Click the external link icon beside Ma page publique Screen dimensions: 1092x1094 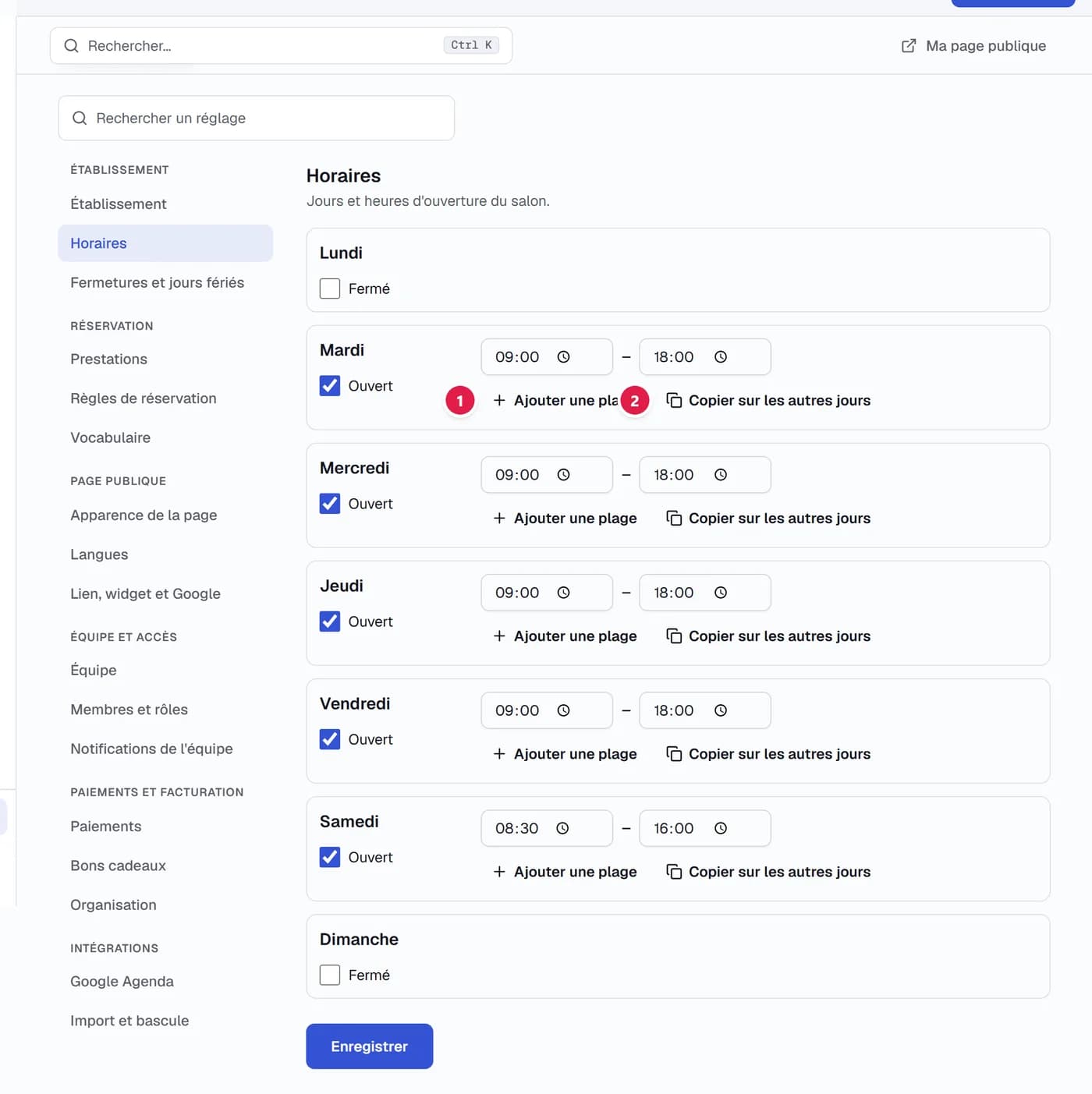click(x=909, y=46)
